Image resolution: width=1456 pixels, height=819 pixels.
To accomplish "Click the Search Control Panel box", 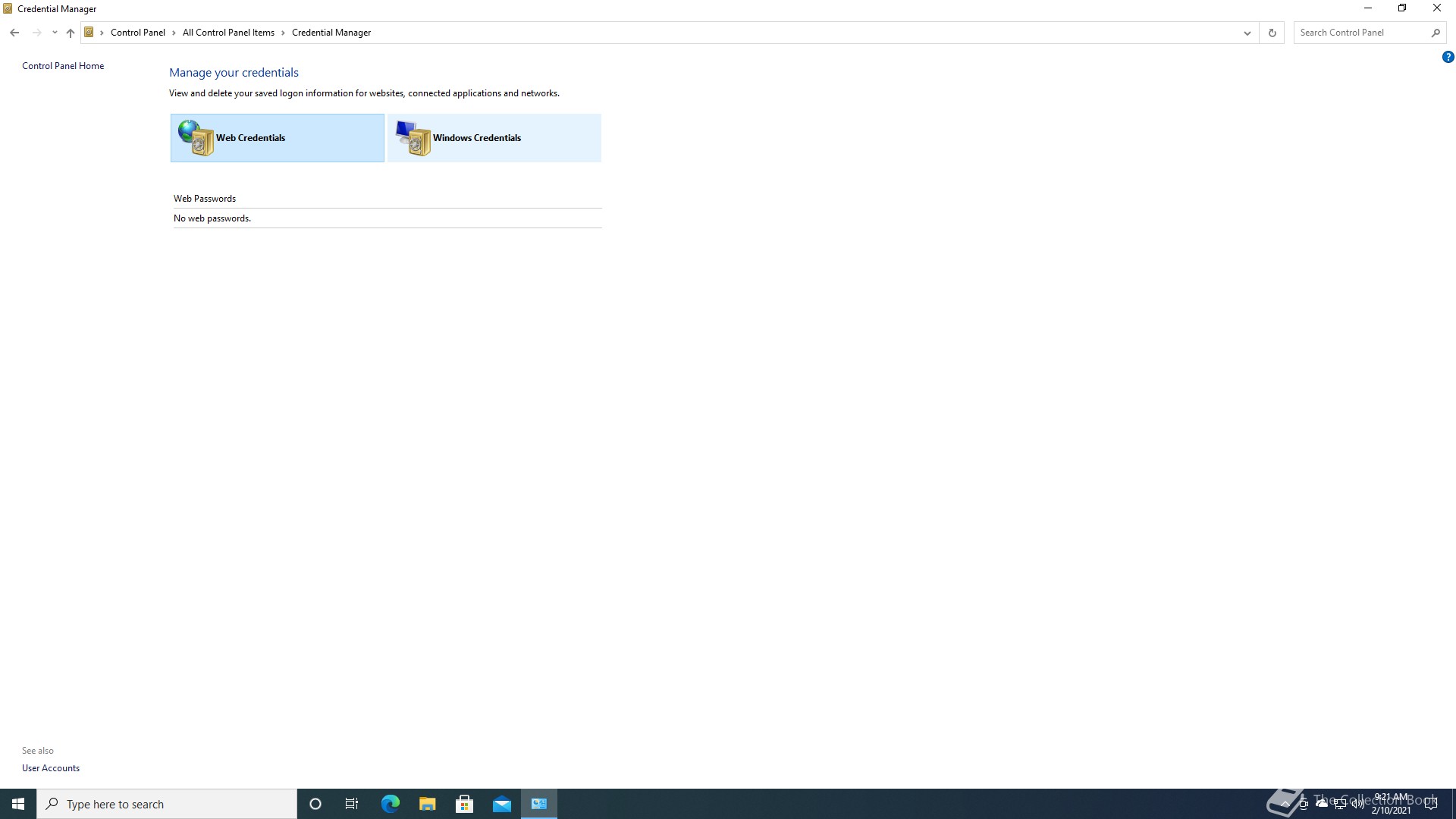I will 1361,33.
